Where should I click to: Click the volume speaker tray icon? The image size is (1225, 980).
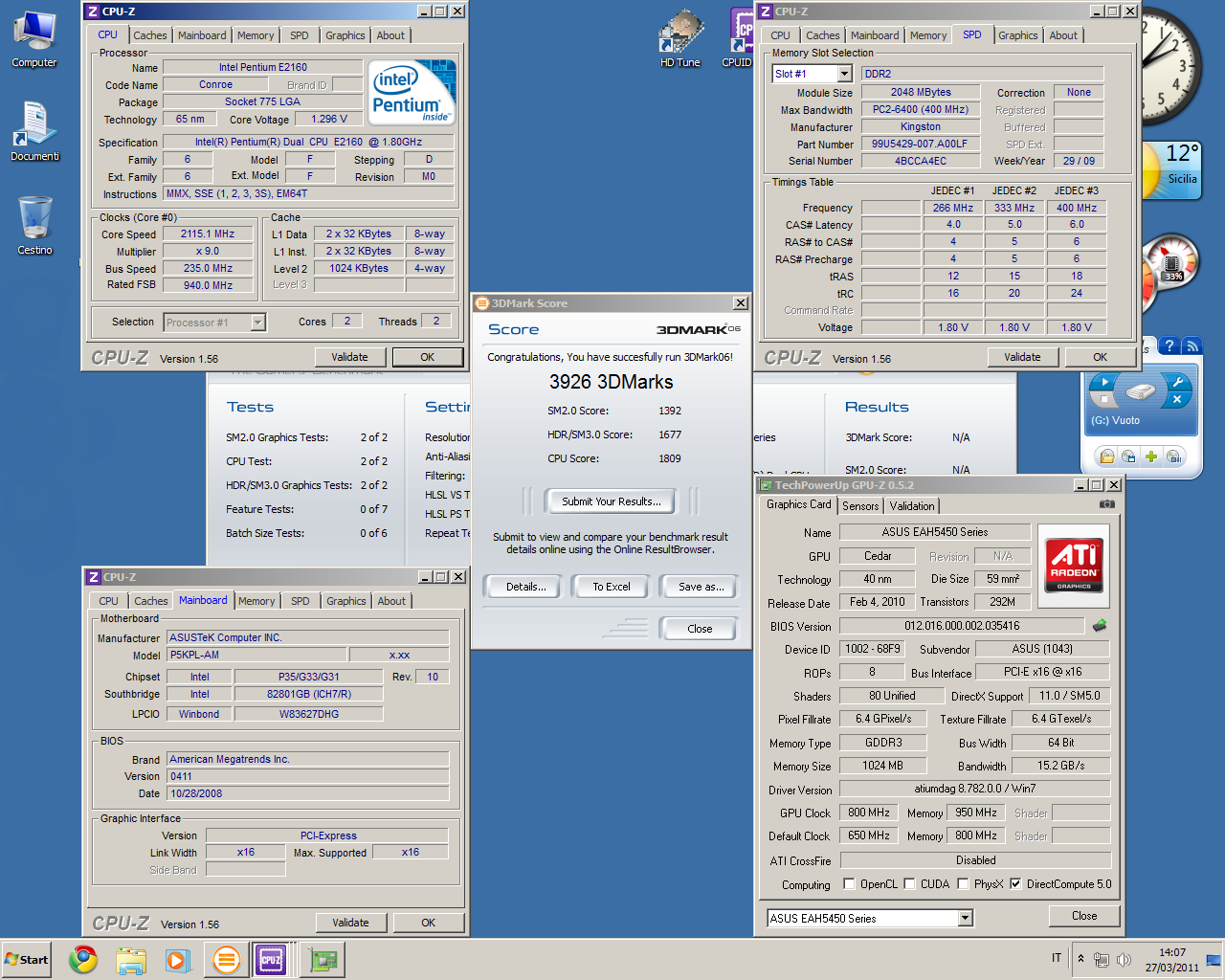(x=1124, y=959)
